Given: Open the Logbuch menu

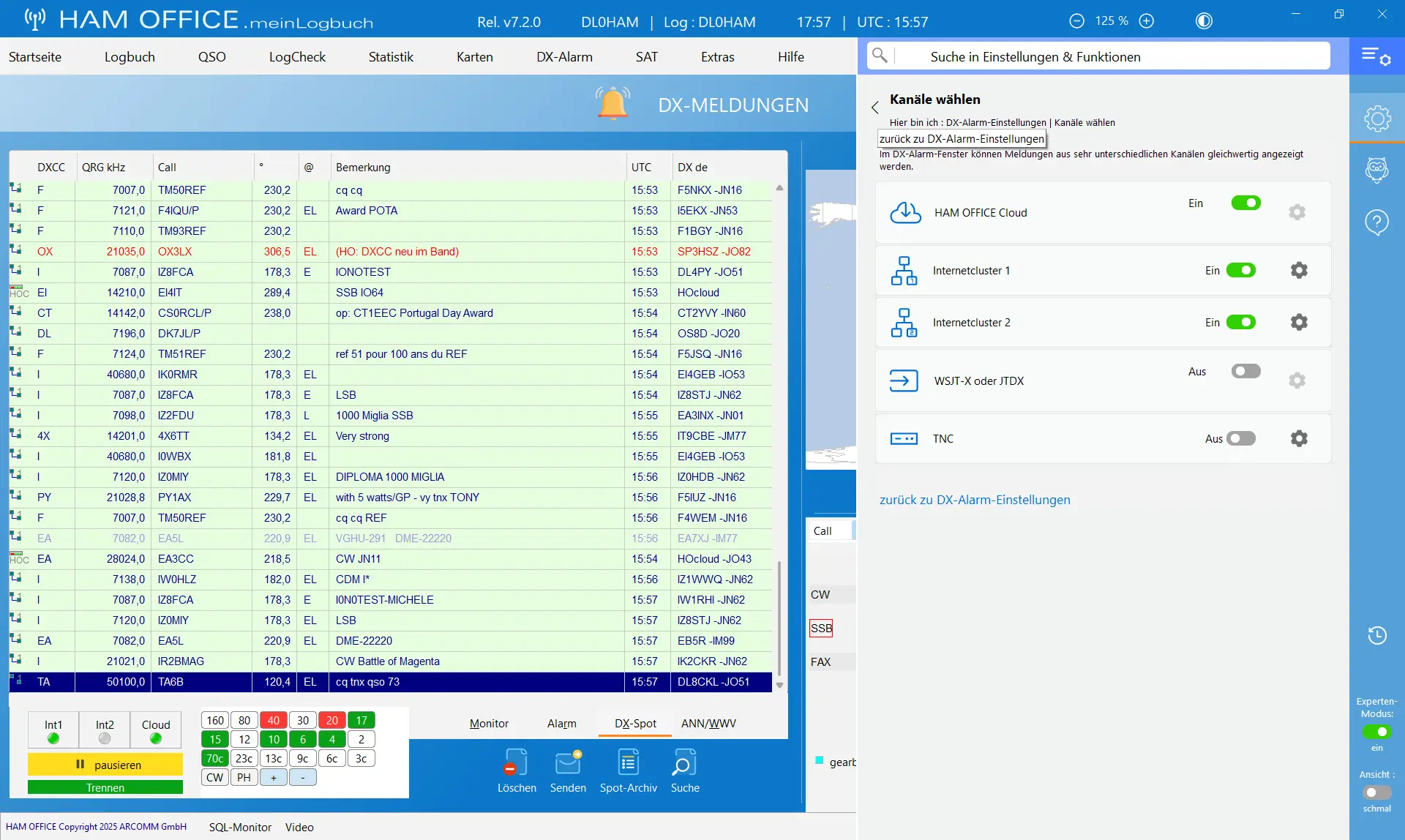Looking at the screenshot, I should coord(130,56).
